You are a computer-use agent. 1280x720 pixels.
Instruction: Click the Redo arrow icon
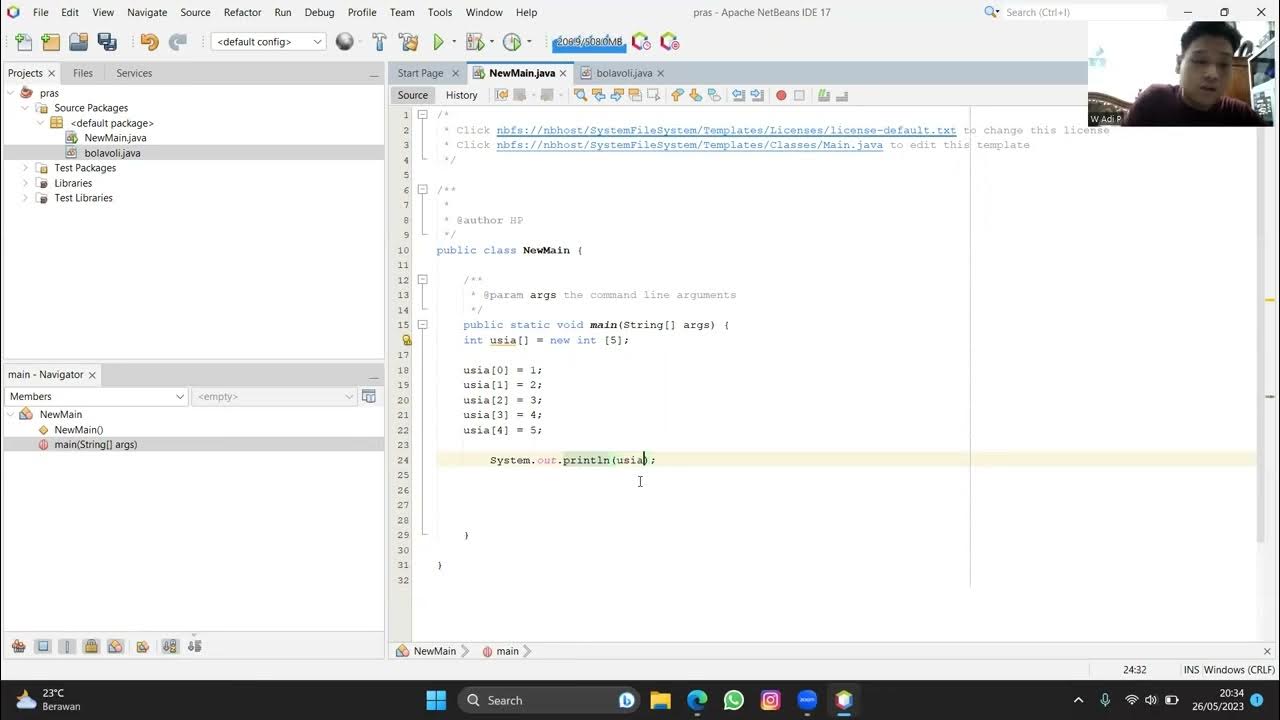tap(178, 42)
